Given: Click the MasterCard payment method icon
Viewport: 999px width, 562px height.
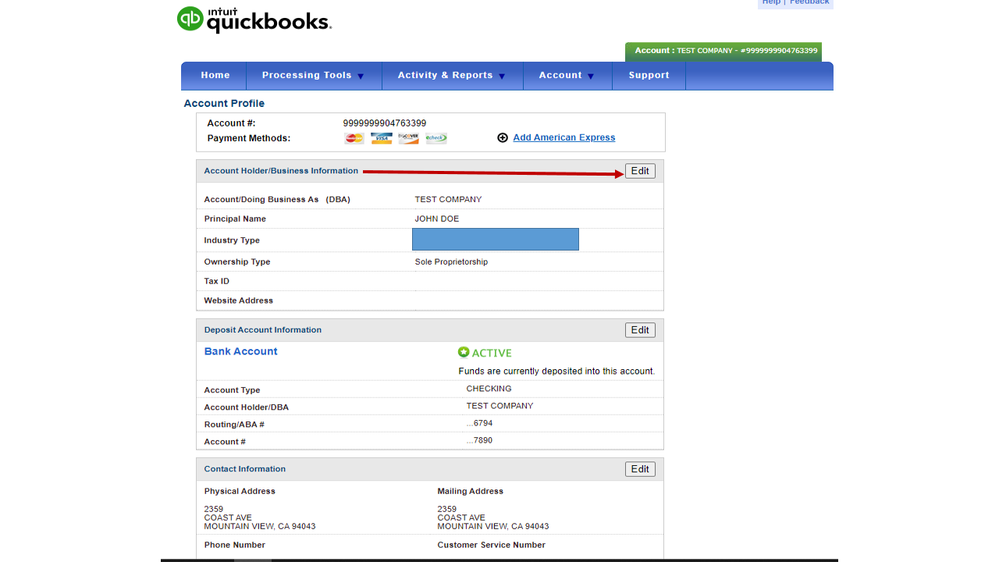Looking at the screenshot, I should 354,138.
